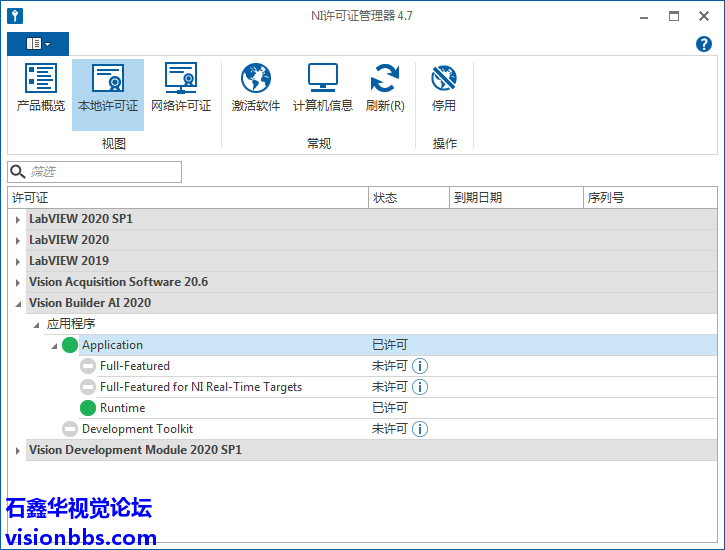
Task: Switch to 网络许可证 network license view
Action: click(181, 89)
